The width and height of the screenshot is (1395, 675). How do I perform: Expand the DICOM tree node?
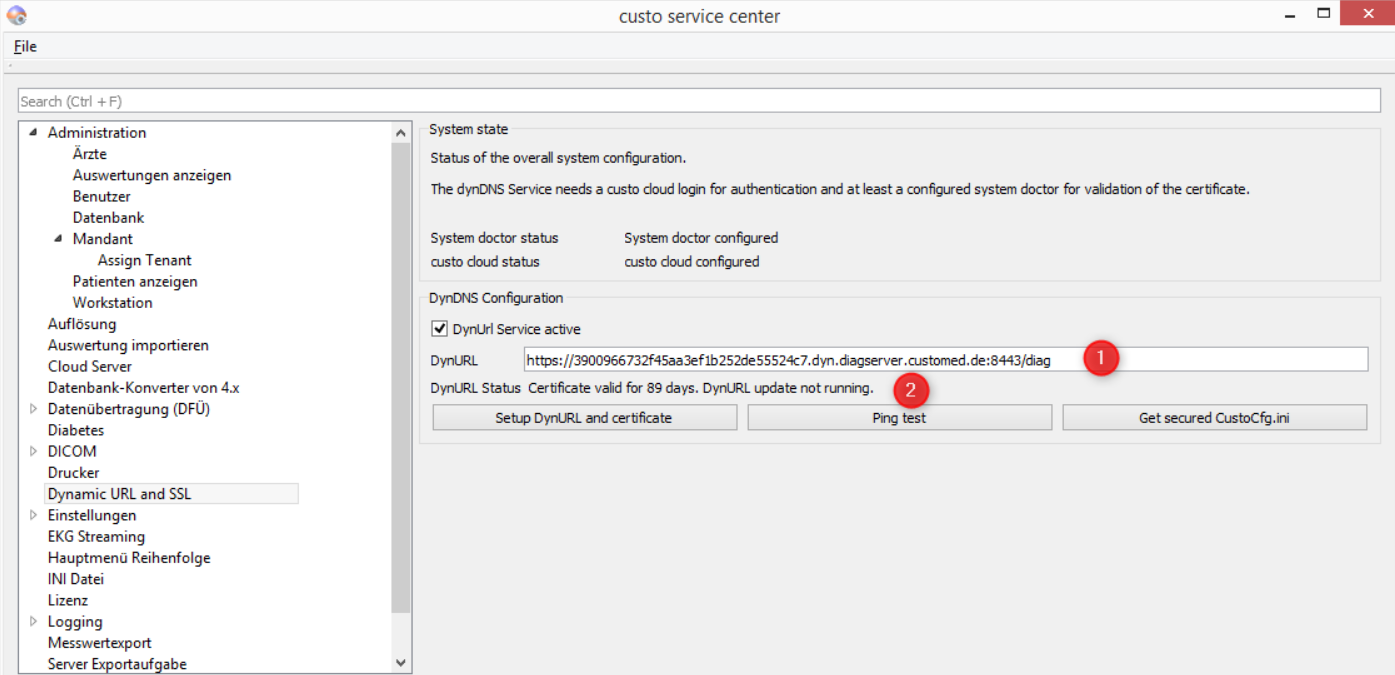point(34,451)
